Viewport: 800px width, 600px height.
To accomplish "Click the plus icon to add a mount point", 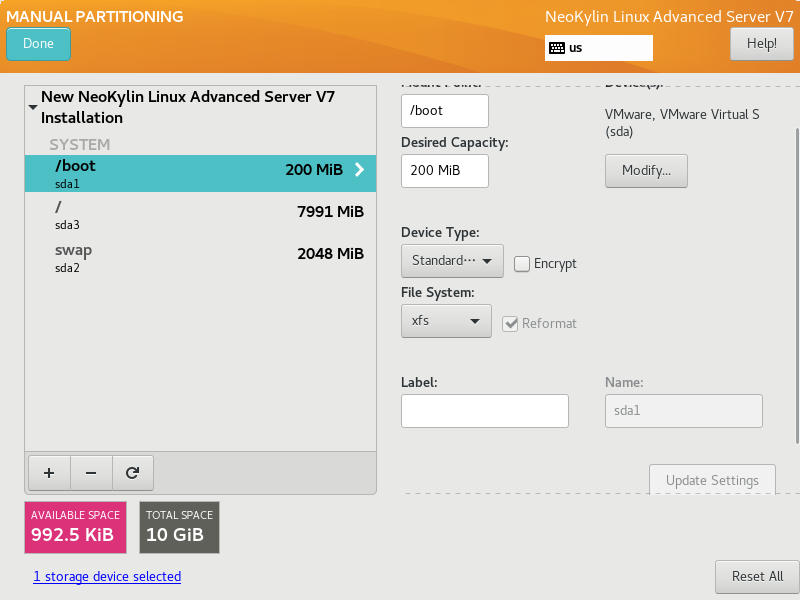I will click(49, 473).
